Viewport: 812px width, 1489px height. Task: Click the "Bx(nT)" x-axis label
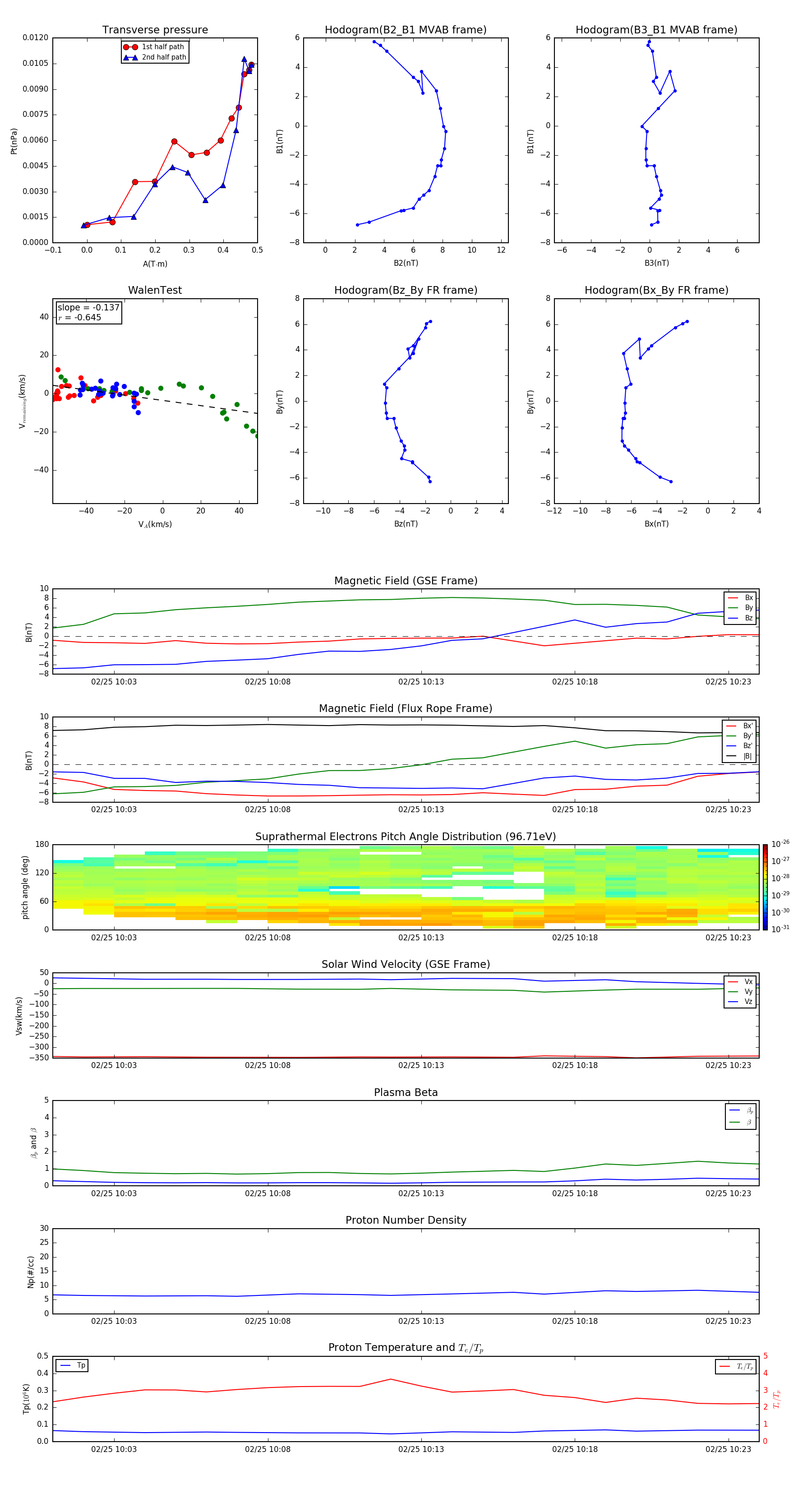[x=656, y=524]
